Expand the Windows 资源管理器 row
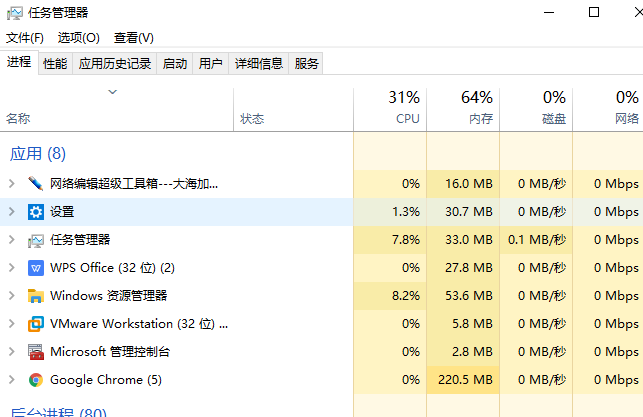The image size is (643, 417). point(11,296)
